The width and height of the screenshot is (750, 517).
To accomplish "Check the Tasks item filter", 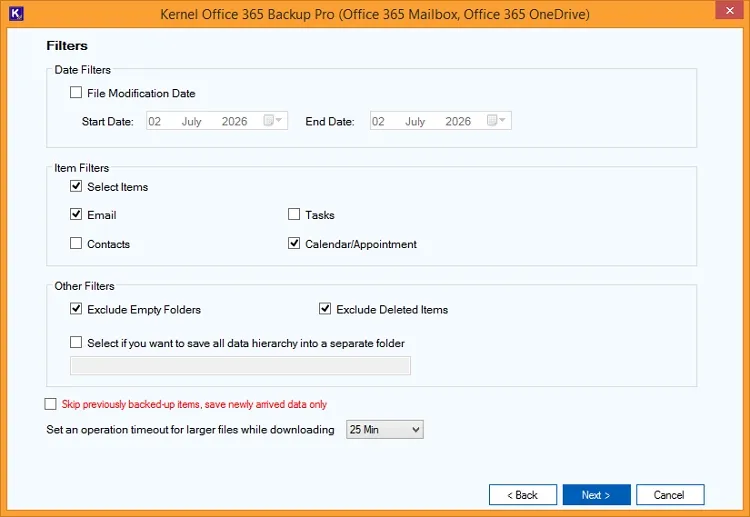I will 294,214.
